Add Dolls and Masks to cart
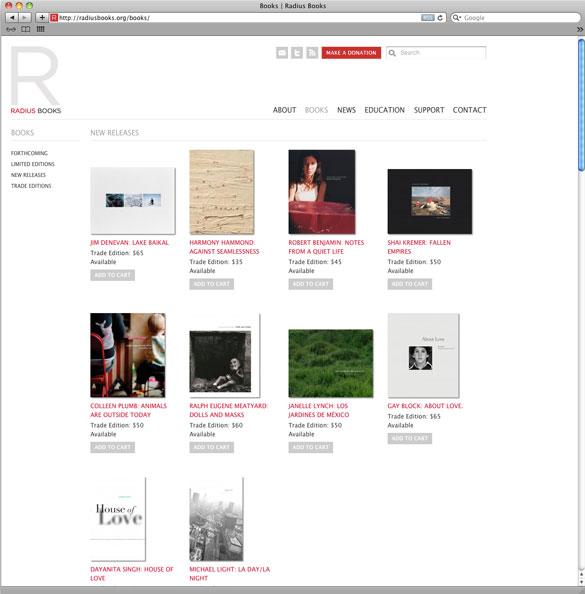This screenshot has height=594, width=585. coord(211,447)
